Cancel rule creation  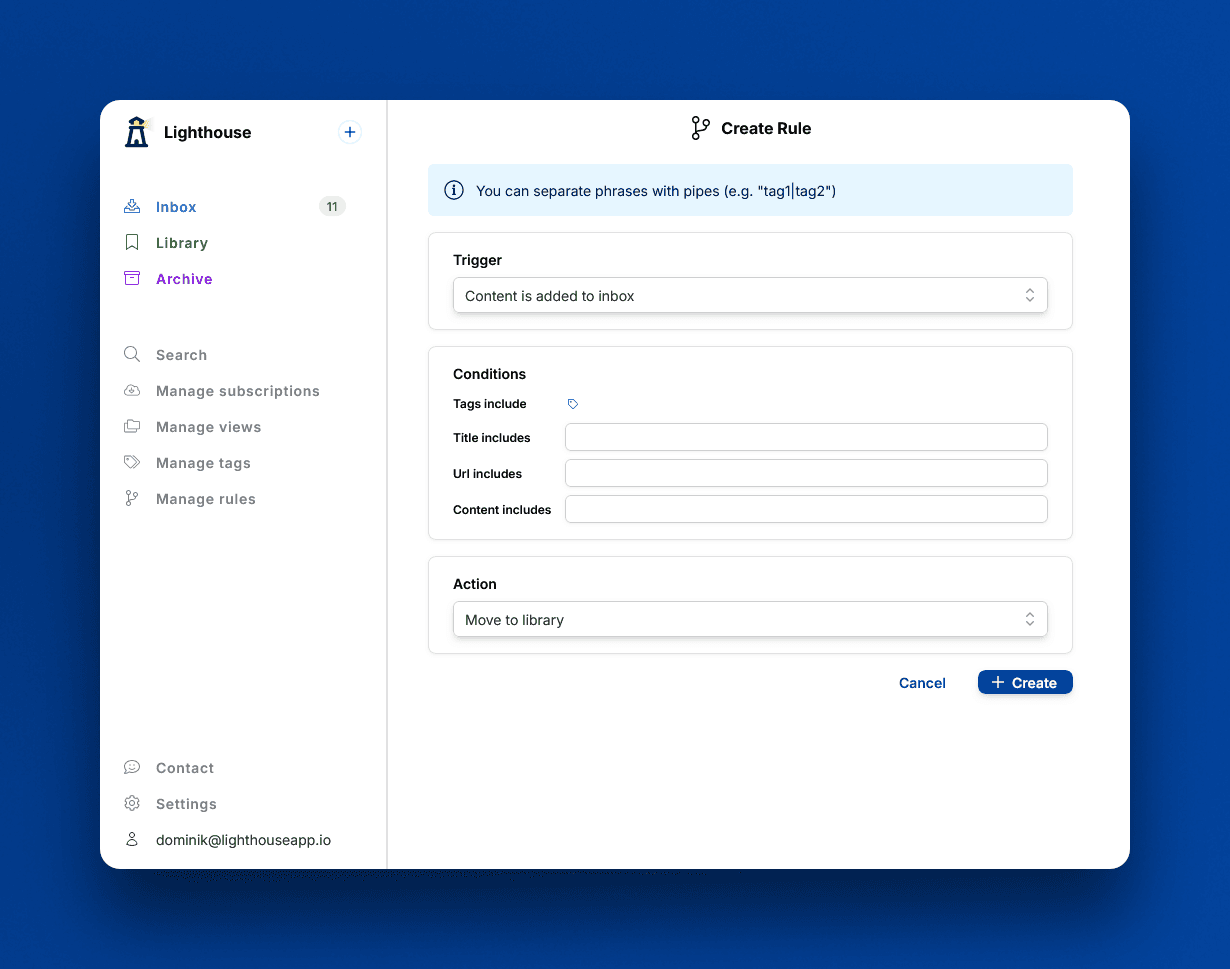(x=922, y=683)
